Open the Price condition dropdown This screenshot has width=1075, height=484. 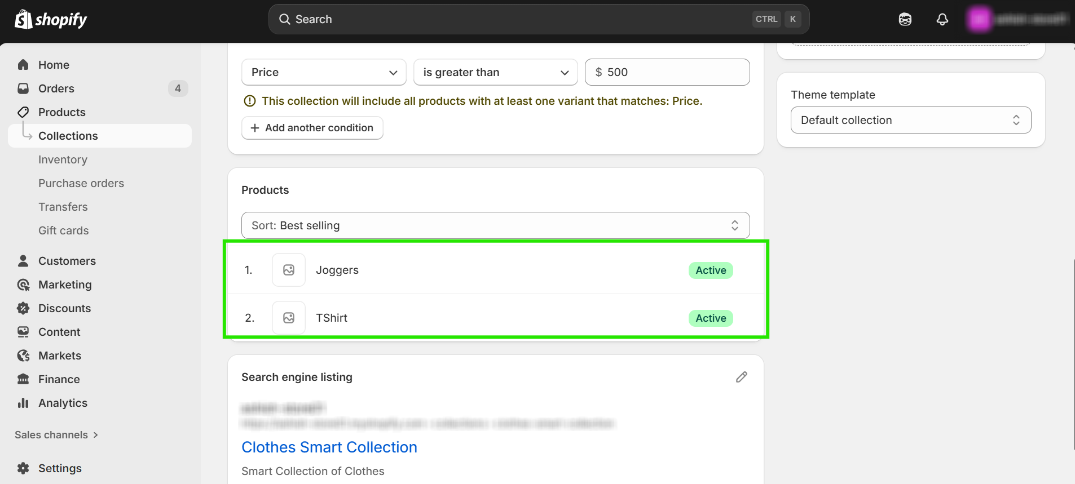324,72
